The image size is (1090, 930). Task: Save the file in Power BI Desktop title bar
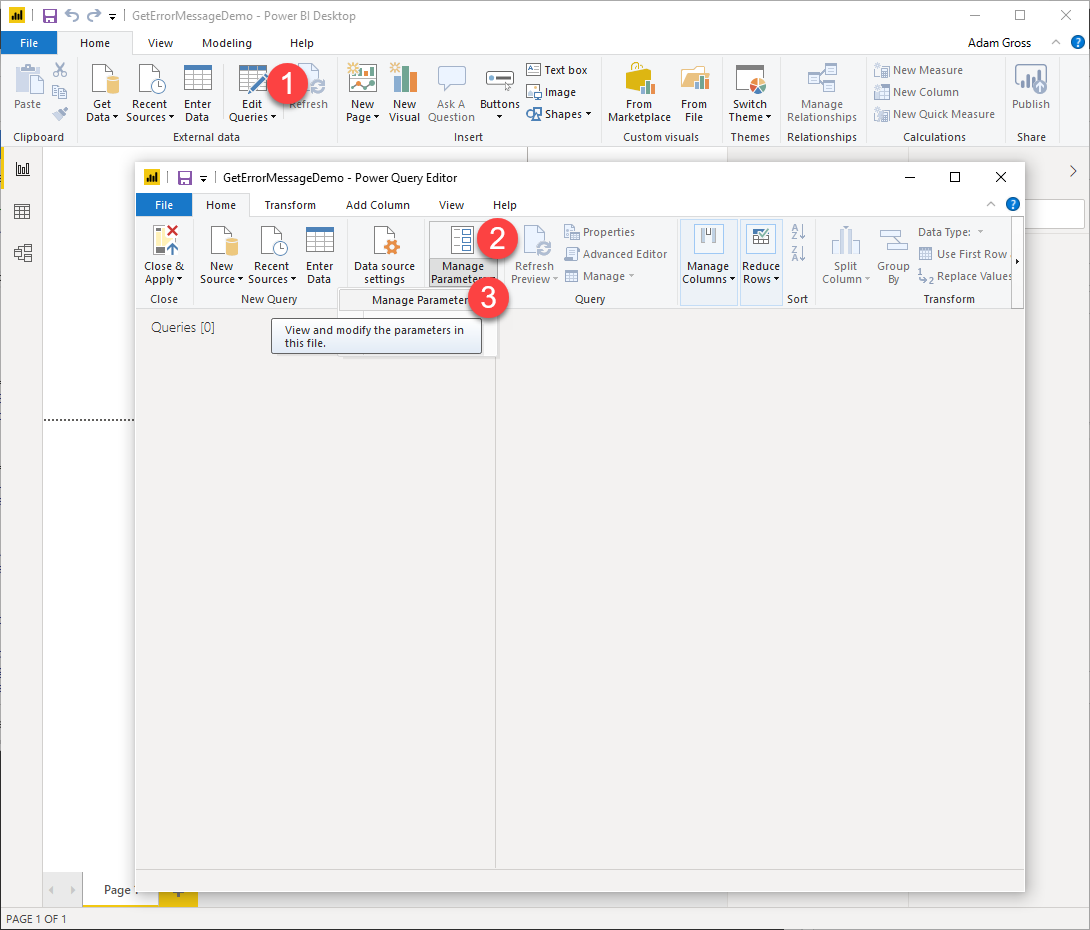(50, 16)
